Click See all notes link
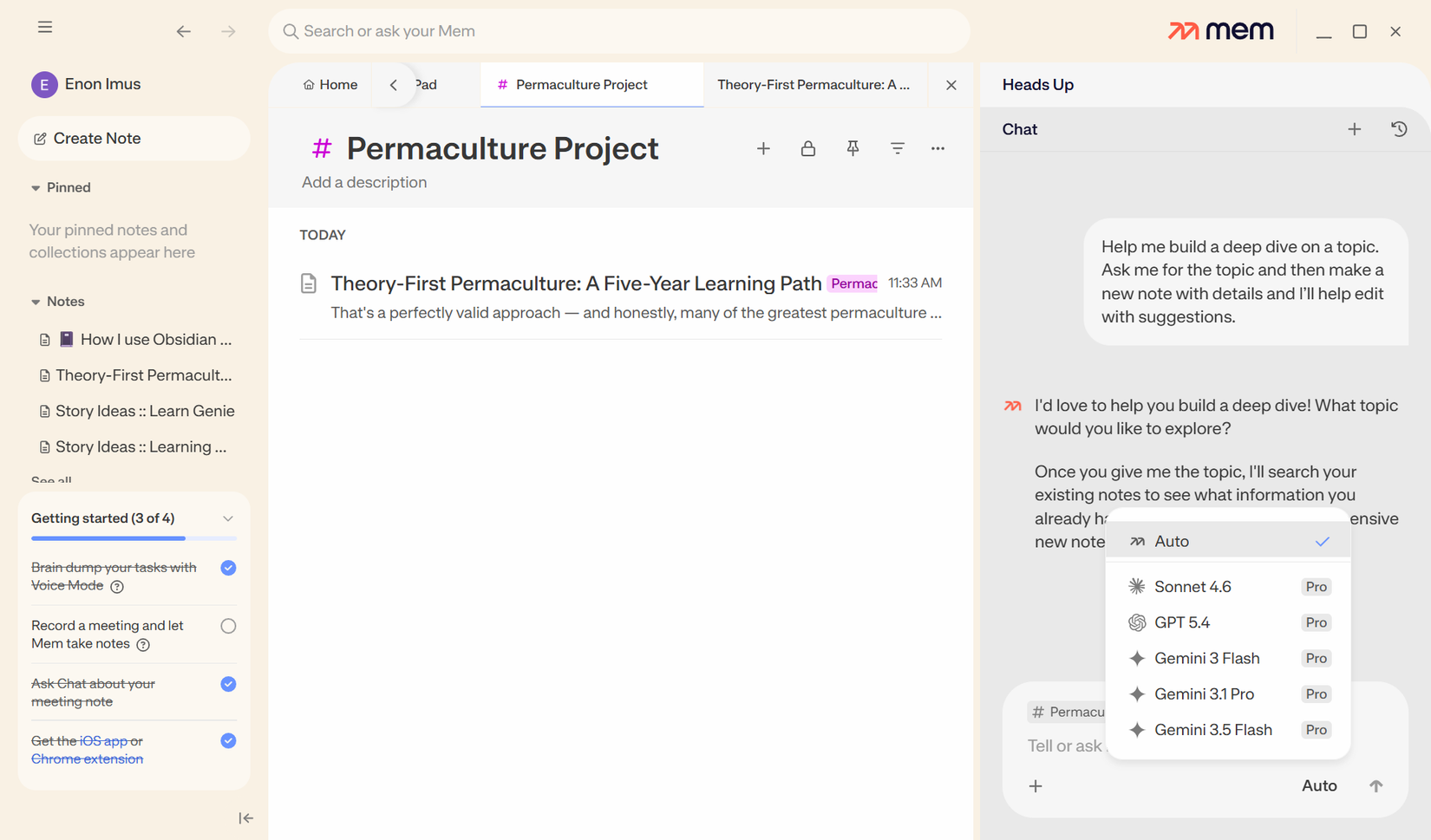The width and height of the screenshot is (1431, 840). [51, 481]
